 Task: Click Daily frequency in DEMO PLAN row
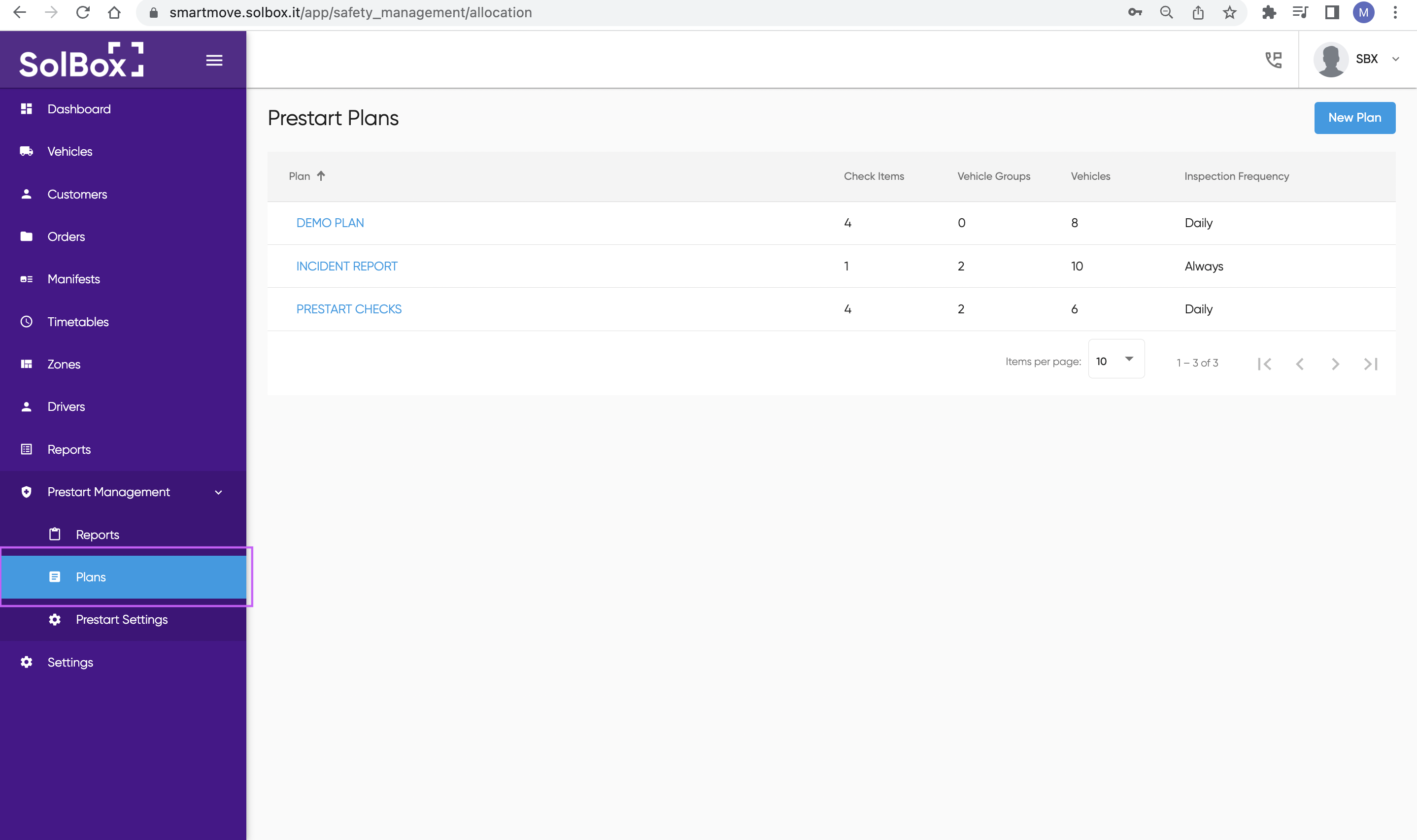point(1199,223)
